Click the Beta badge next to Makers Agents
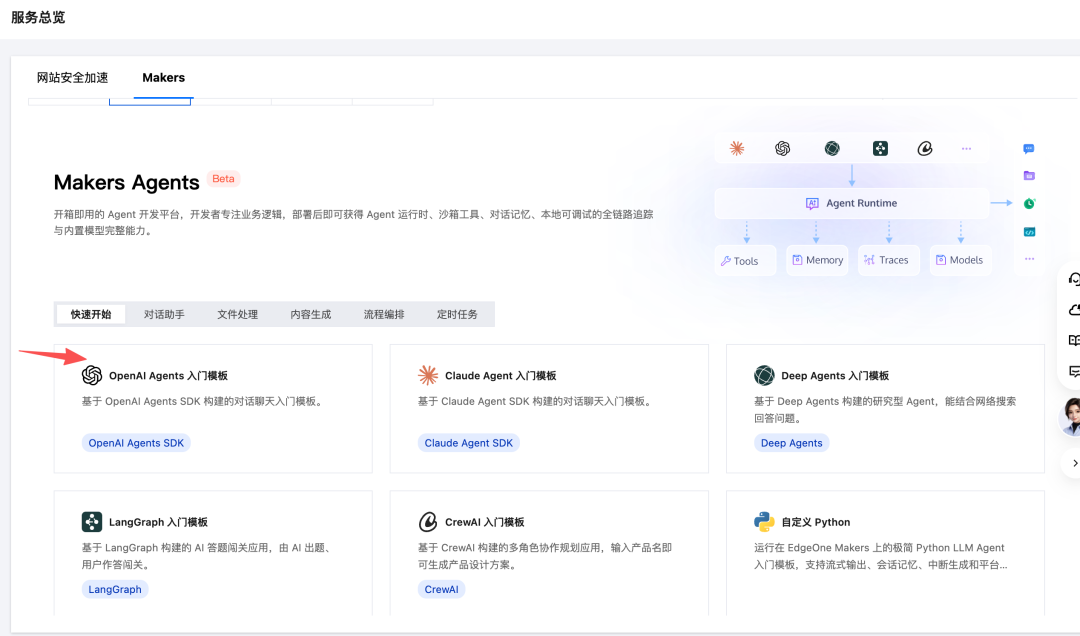The image size is (1080, 636). [223, 178]
